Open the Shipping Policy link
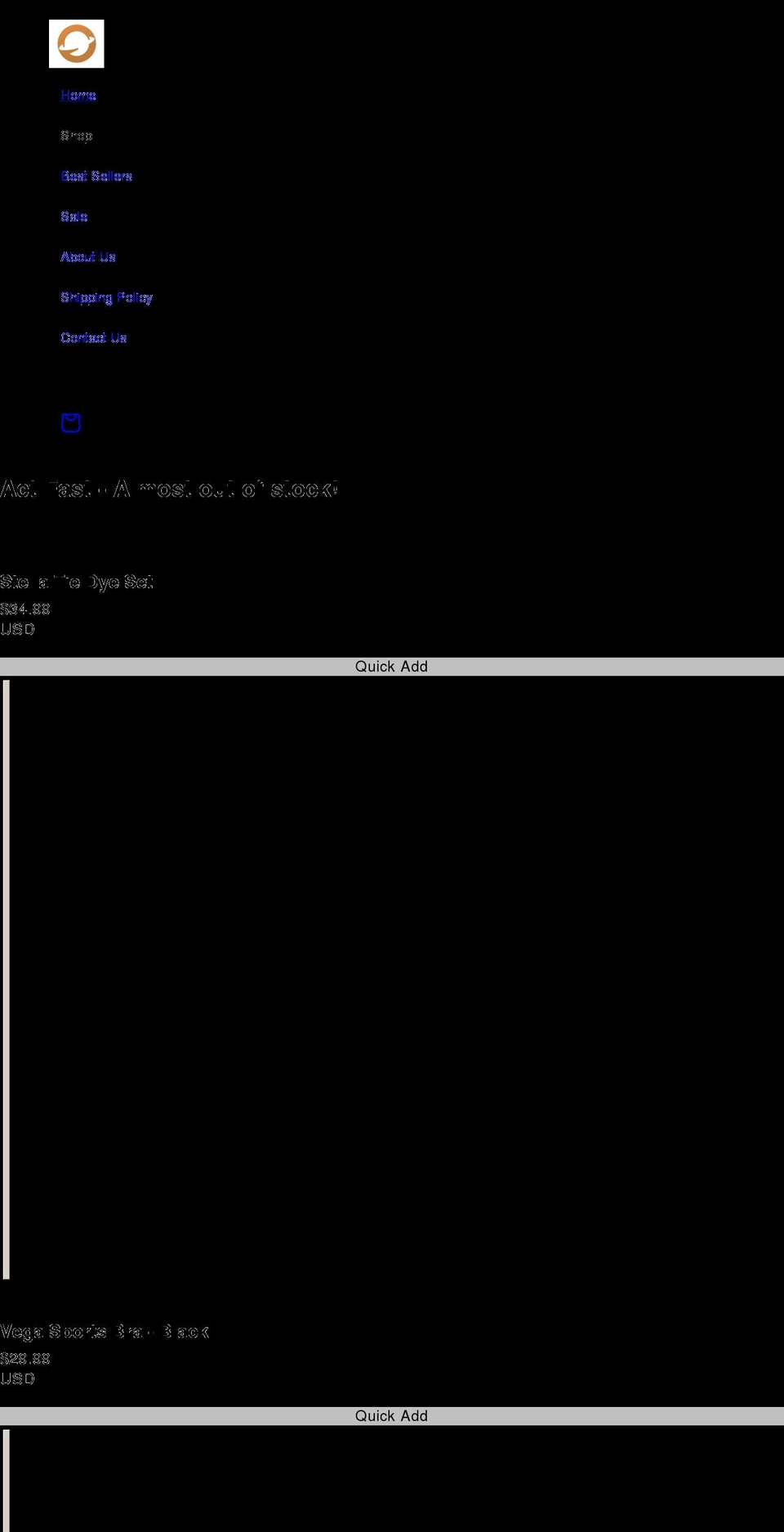 click(x=106, y=297)
